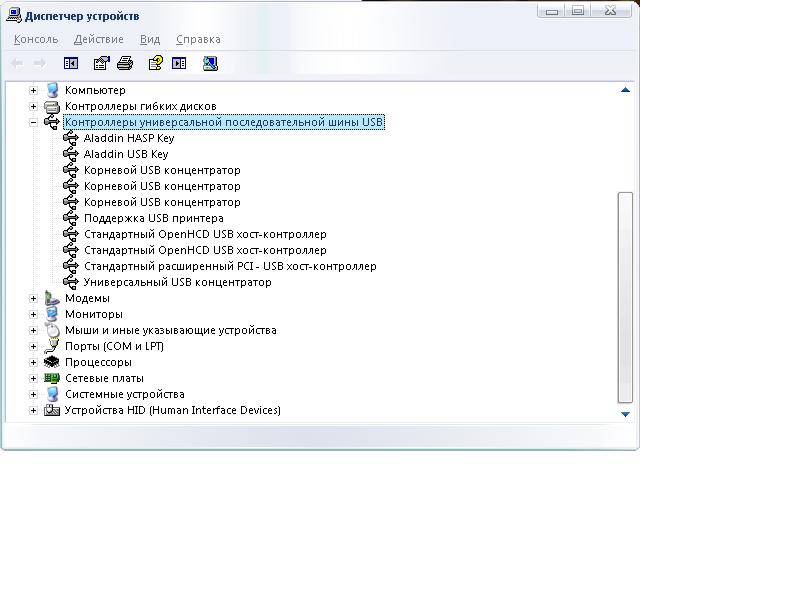Screen dimensions: 800x610
Task: Expand Мыши и иные указывающие устройства
Action: (33, 331)
